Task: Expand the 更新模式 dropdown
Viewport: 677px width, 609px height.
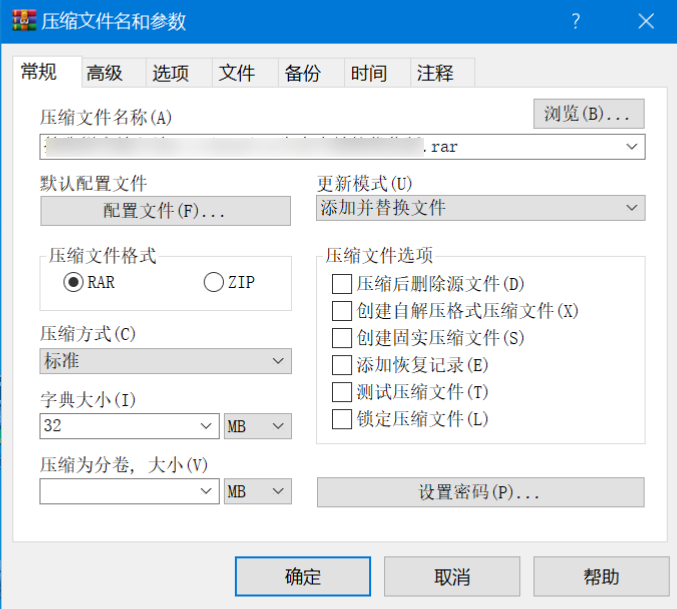Action: (x=481, y=208)
